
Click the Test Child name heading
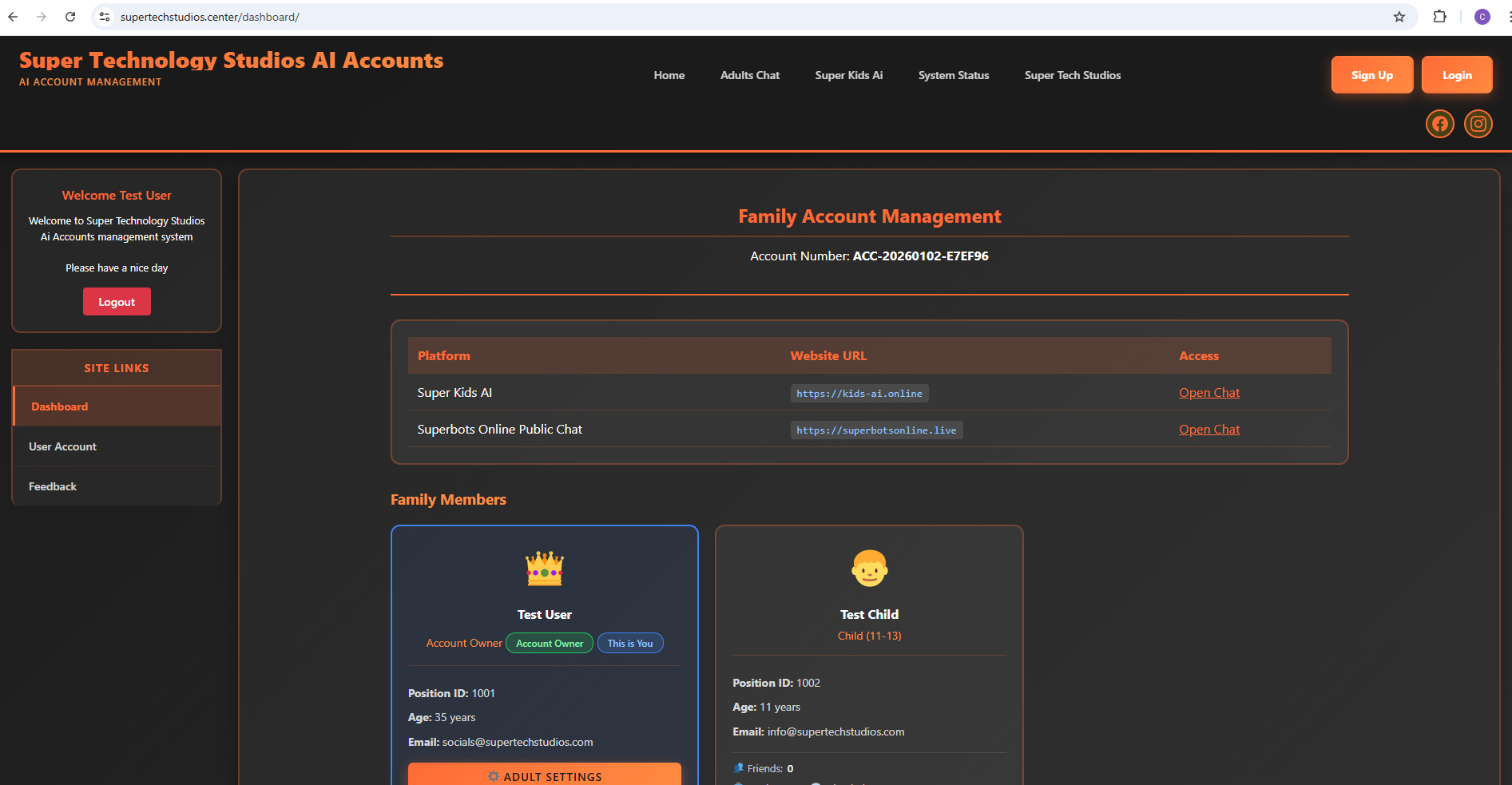point(869,614)
